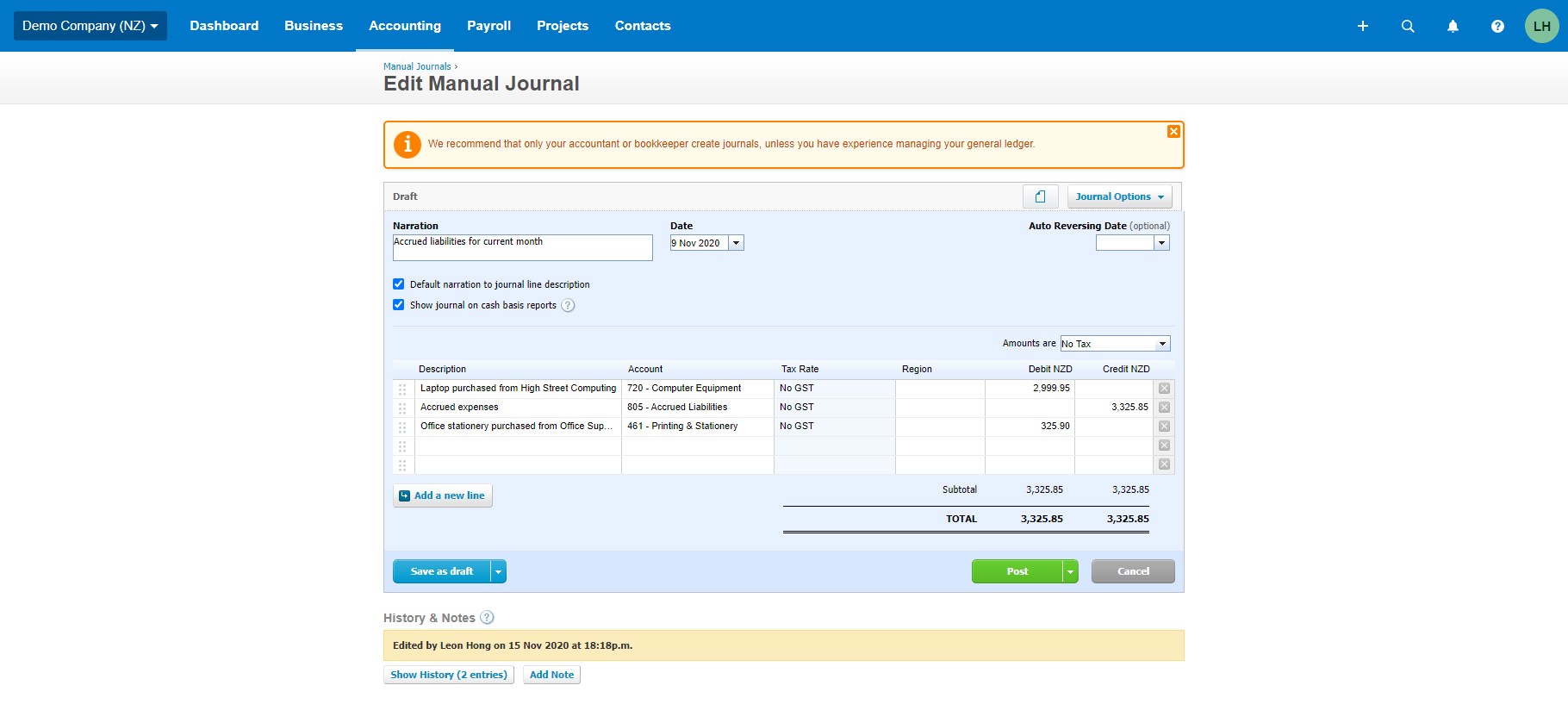Remove the Accrued expenses line

click(1164, 408)
